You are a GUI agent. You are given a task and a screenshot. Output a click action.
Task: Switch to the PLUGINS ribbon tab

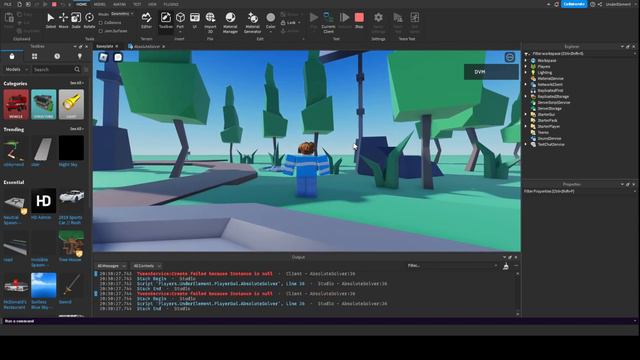171,4
